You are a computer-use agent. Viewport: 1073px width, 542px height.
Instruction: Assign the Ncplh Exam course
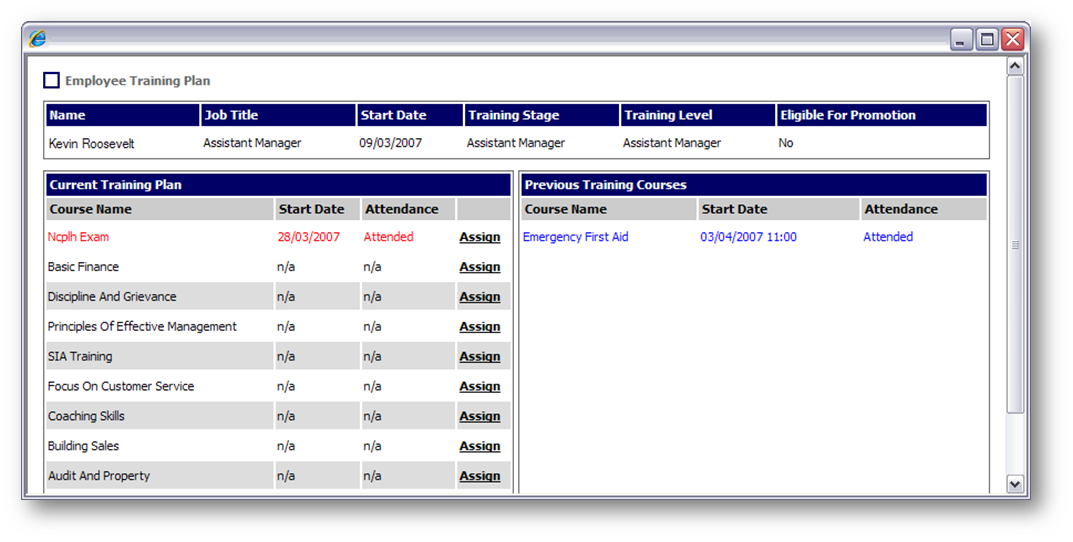point(479,237)
